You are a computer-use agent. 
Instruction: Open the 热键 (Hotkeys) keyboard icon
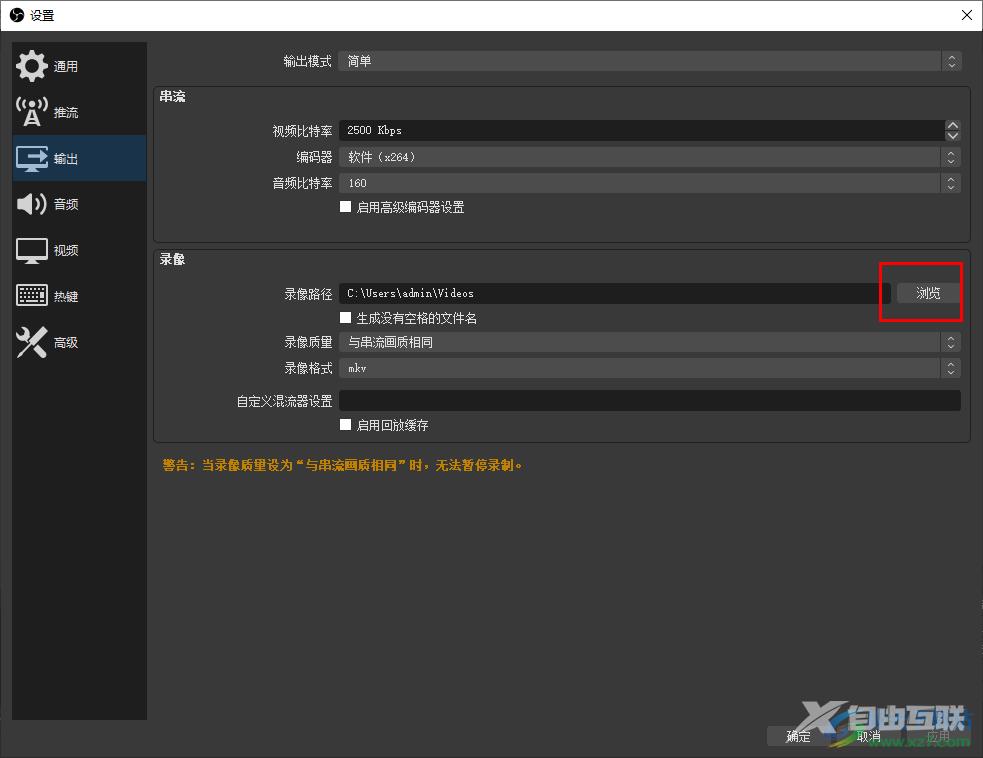point(31,295)
